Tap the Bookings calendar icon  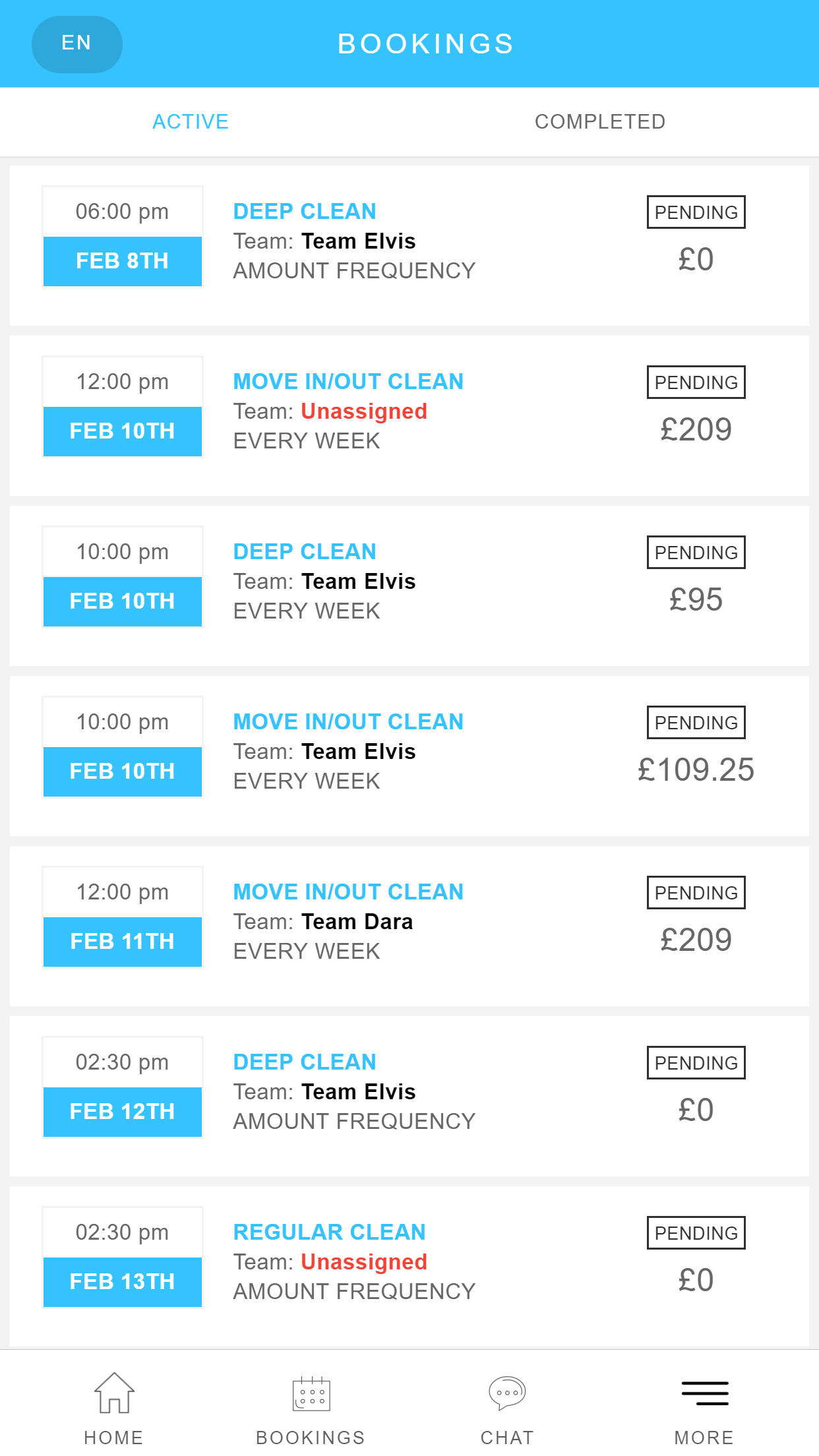click(311, 1393)
